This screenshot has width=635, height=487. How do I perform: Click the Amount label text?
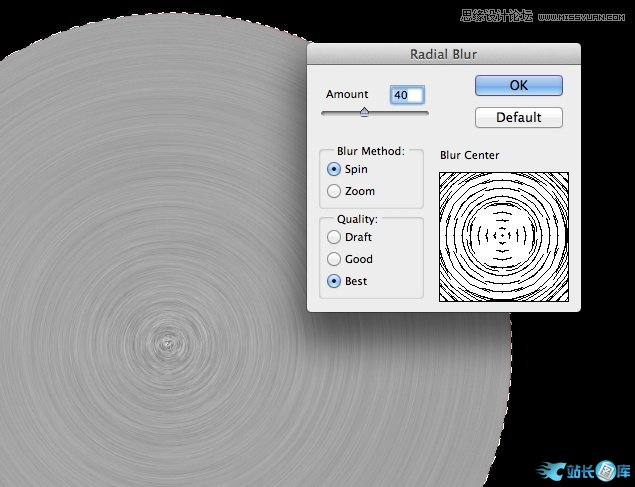click(x=347, y=94)
